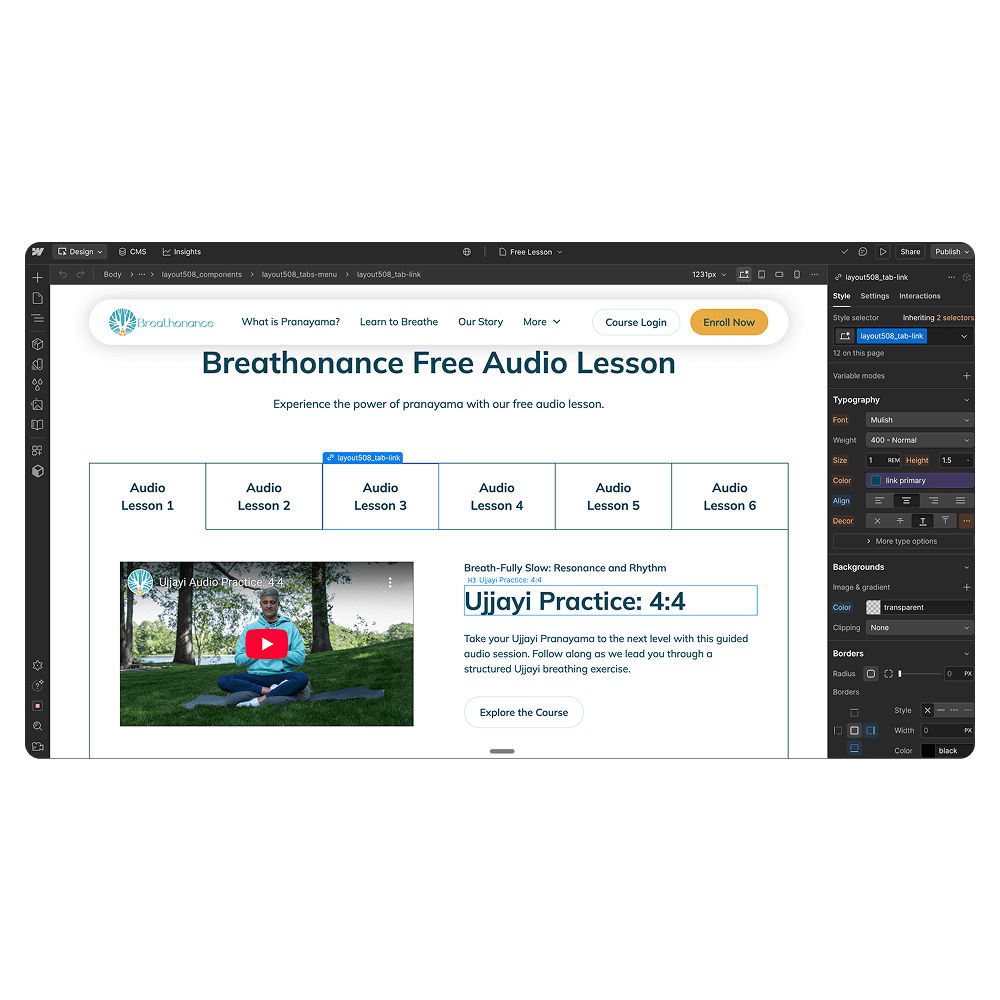Remove text decoration with the X option
1000x1000 pixels.
point(877,520)
